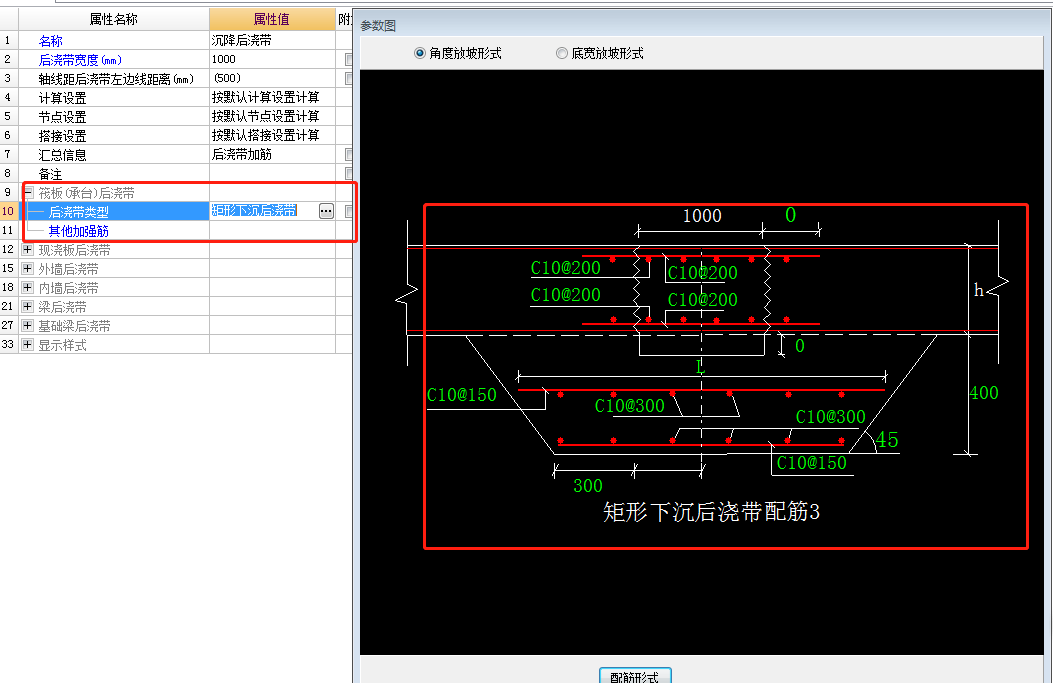Tick the 附加 checkbox for 后浇带宽度 row

coord(349,59)
